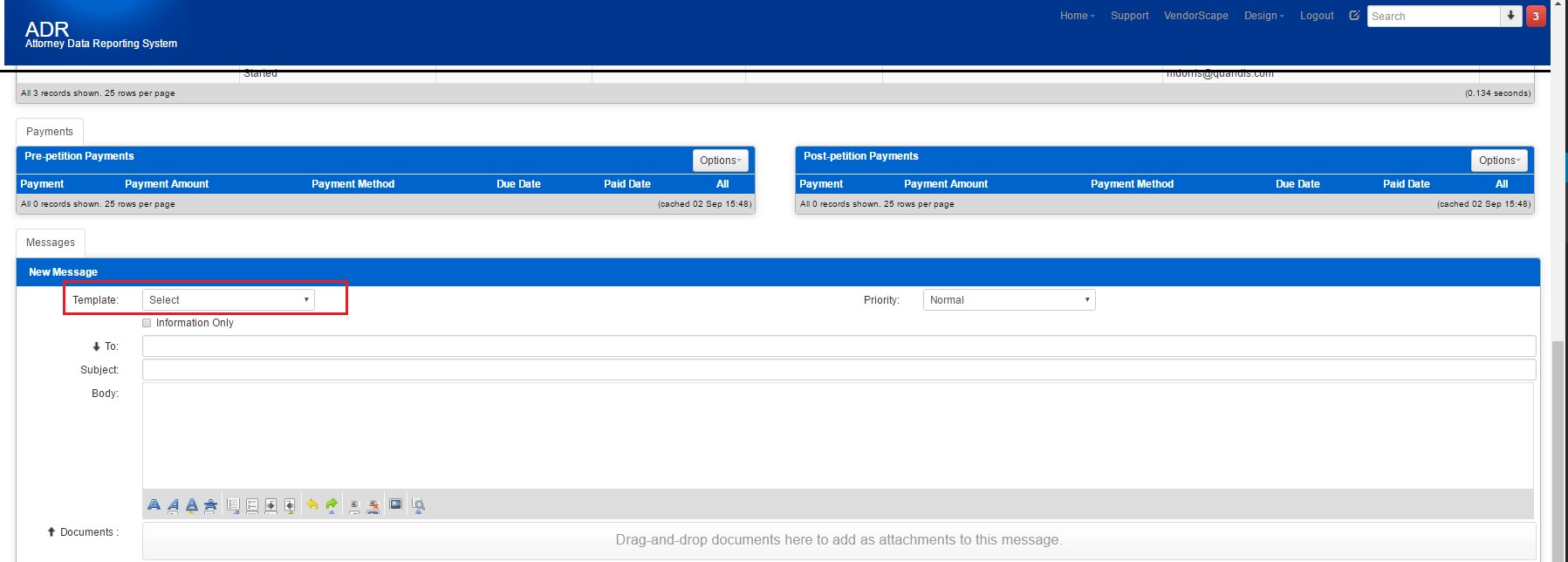Click the down arrow next to To label
The height and width of the screenshot is (562, 1568).
[96, 346]
